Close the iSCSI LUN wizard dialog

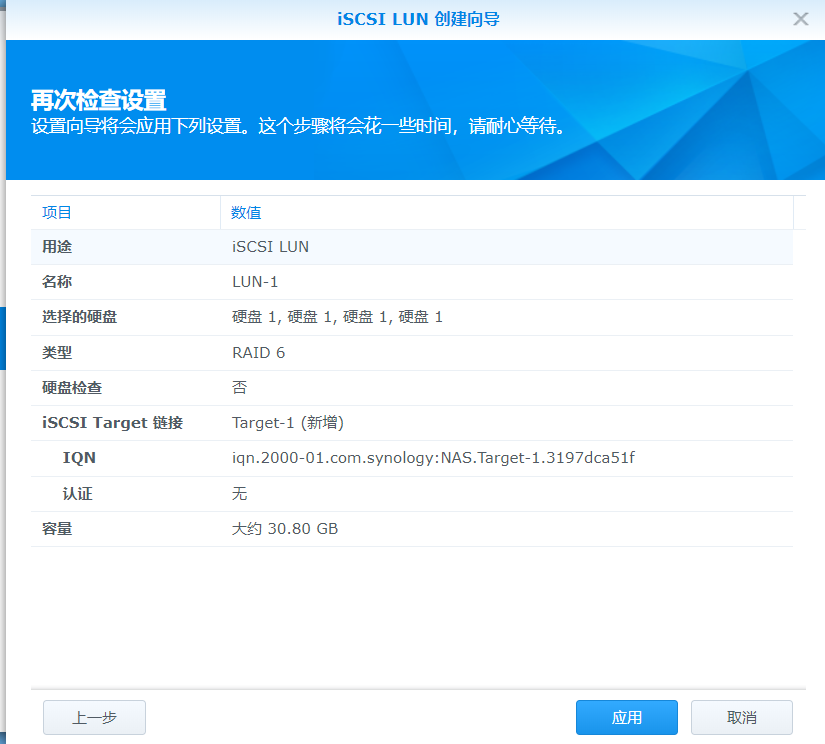click(x=800, y=19)
